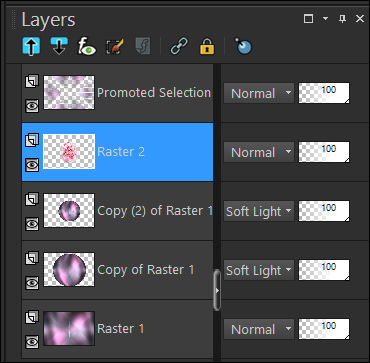Open blend mode dropdown for Raster 2
370x363 pixels.
(x=259, y=152)
